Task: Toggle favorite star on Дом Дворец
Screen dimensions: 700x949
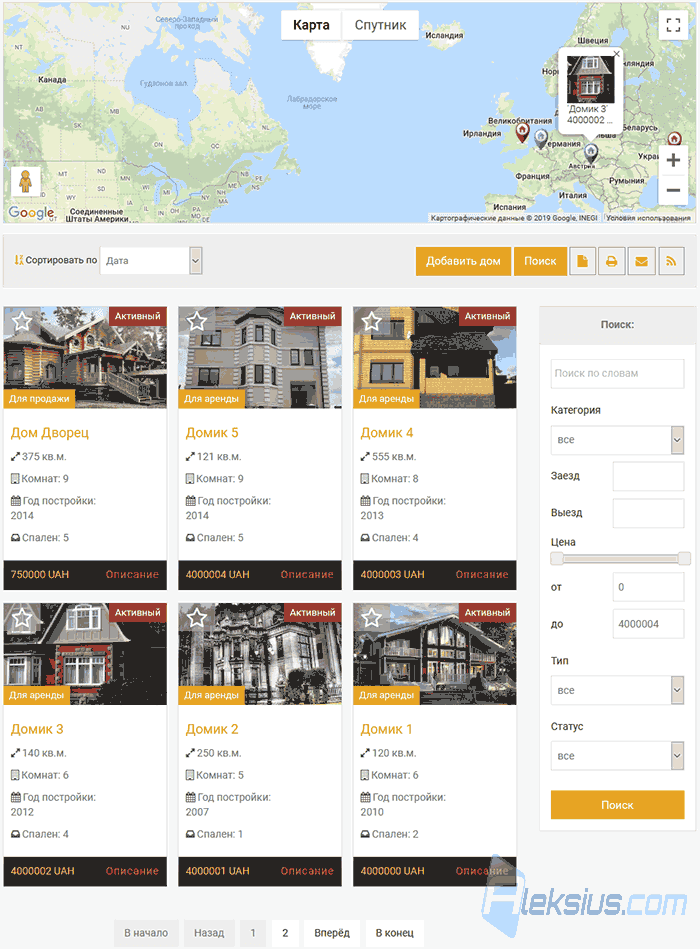Action: click(x=22, y=321)
